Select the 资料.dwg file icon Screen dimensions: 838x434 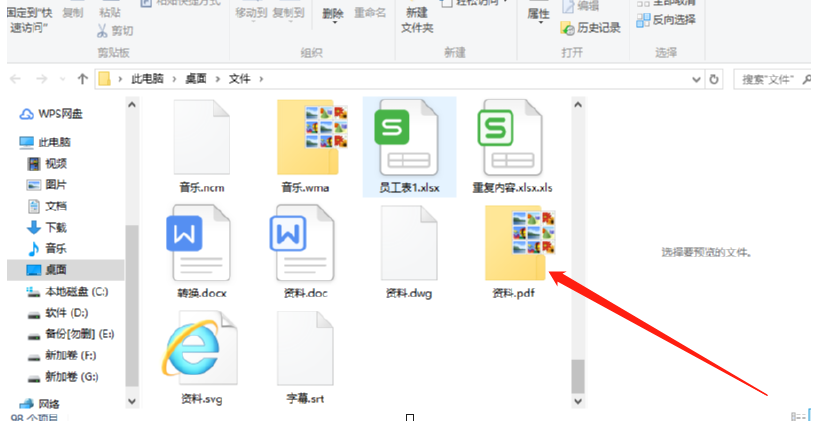409,243
